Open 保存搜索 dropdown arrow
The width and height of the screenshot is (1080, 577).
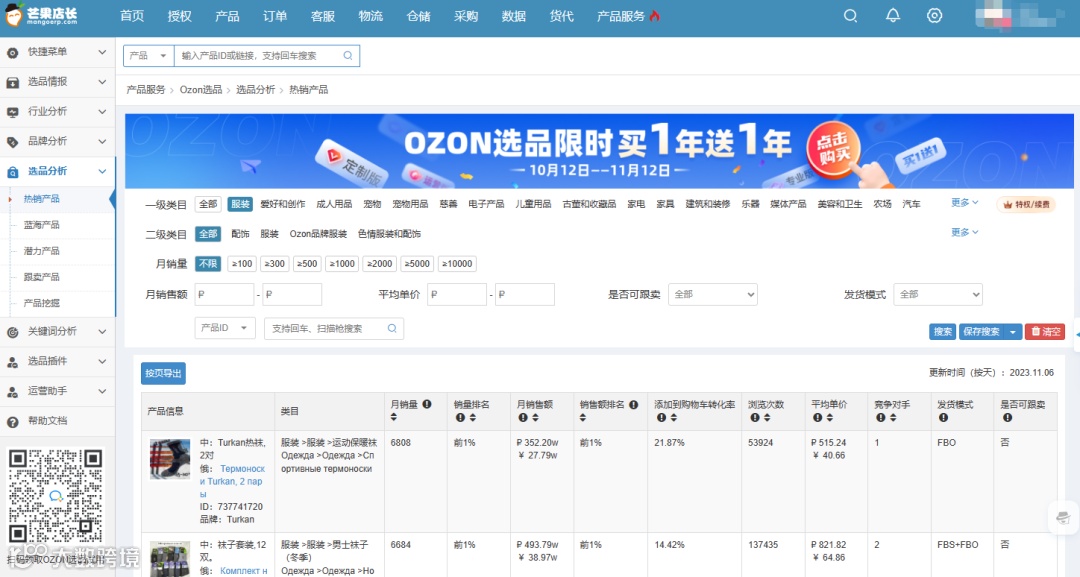click(1012, 332)
